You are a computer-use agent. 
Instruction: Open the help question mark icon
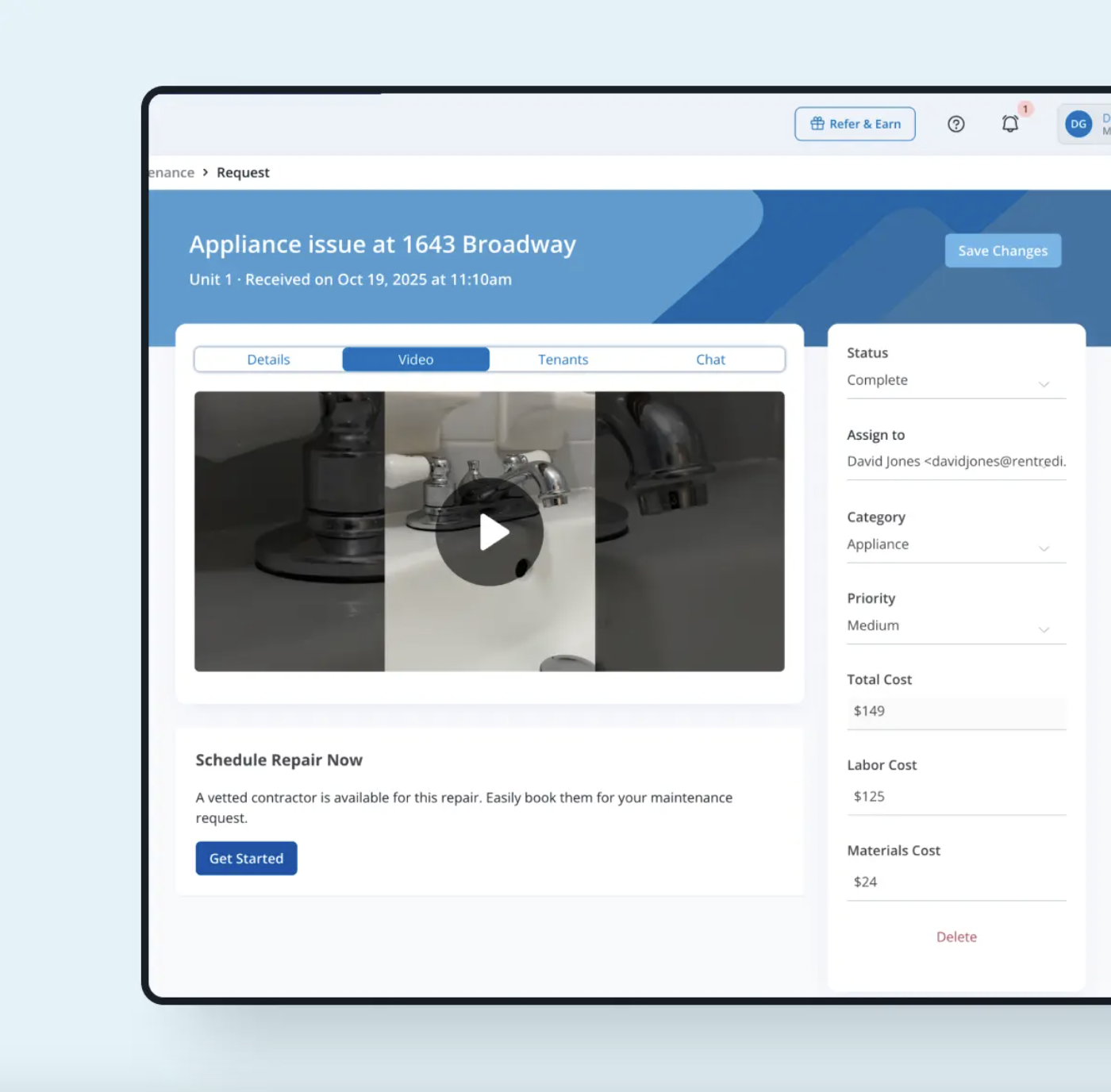click(956, 124)
